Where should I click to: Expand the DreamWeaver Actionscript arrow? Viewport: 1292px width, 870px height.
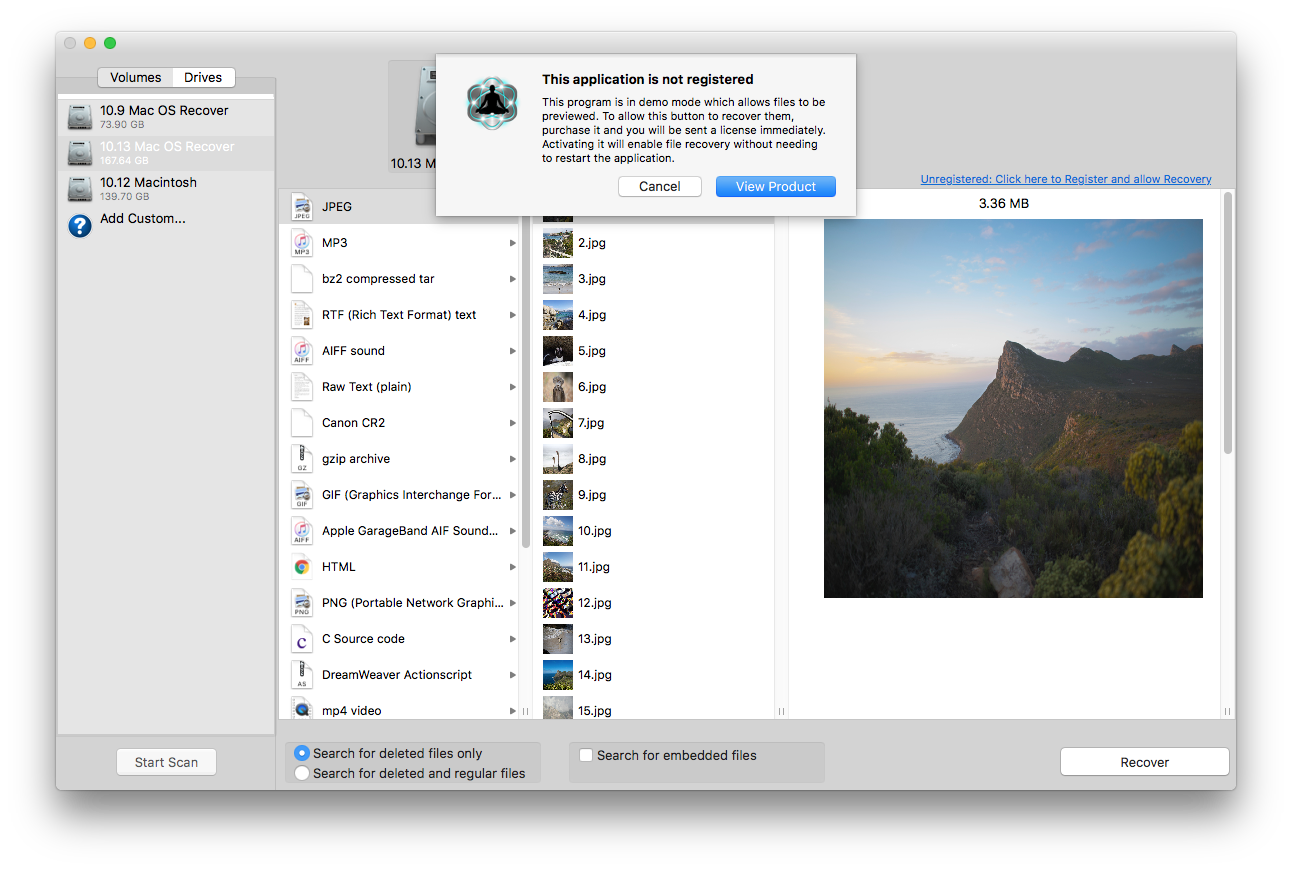(x=513, y=675)
